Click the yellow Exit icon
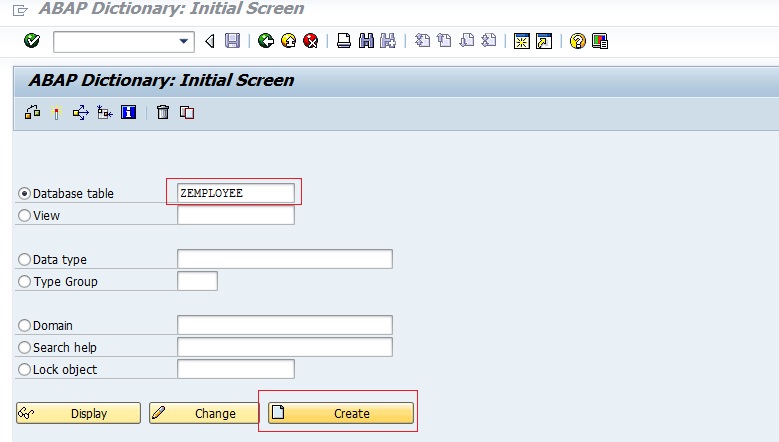The height and width of the screenshot is (442, 779). 288,41
